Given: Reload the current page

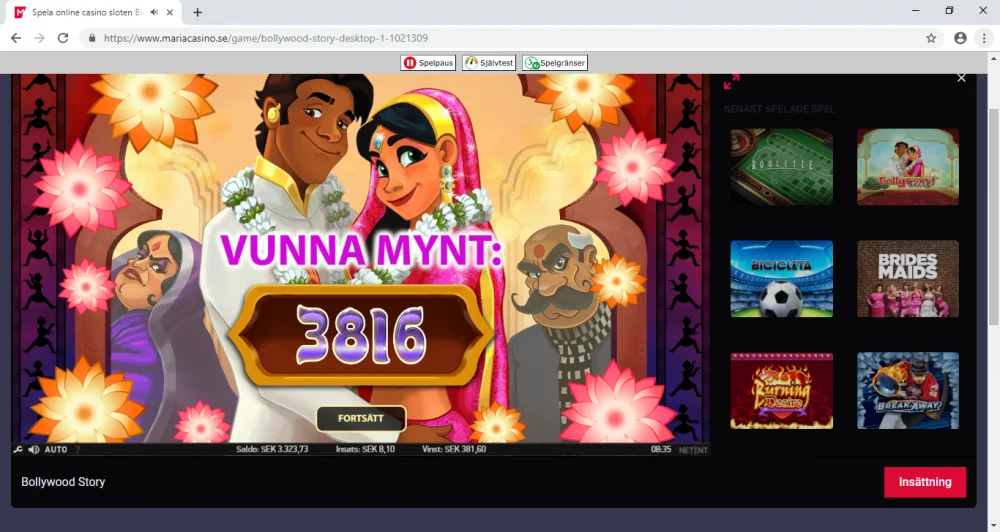Looking at the screenshot, I should (x=62, y=38).
